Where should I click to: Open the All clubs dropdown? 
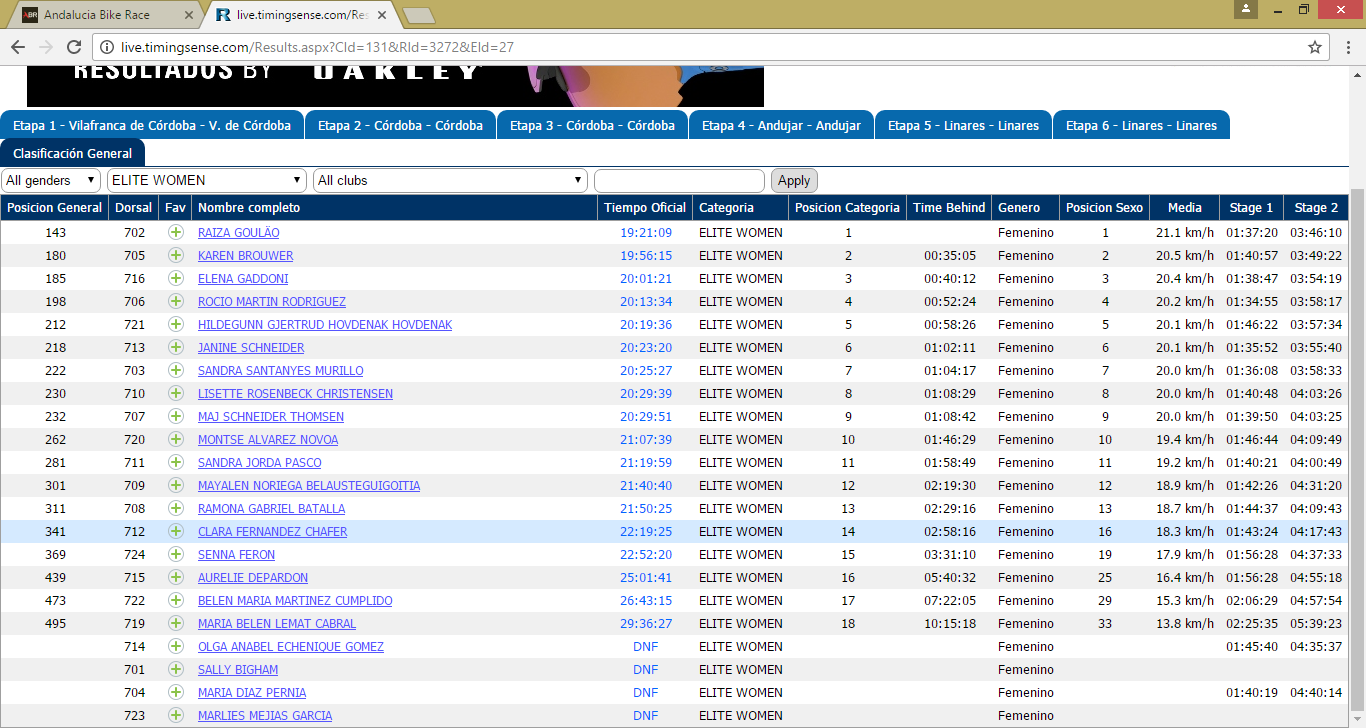pyautogui.click(x=450, y=180)
